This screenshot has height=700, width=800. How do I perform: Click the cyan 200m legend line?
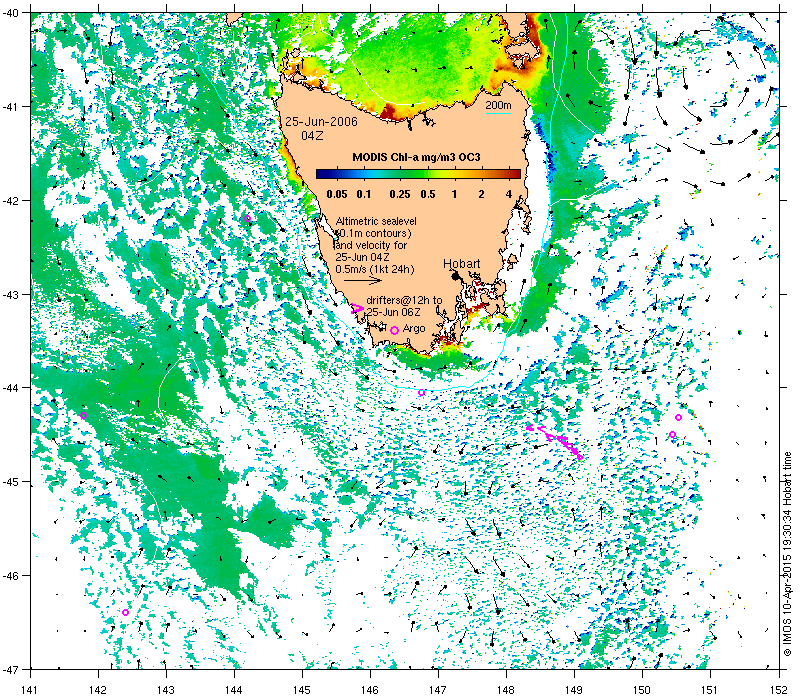[498, 113]
